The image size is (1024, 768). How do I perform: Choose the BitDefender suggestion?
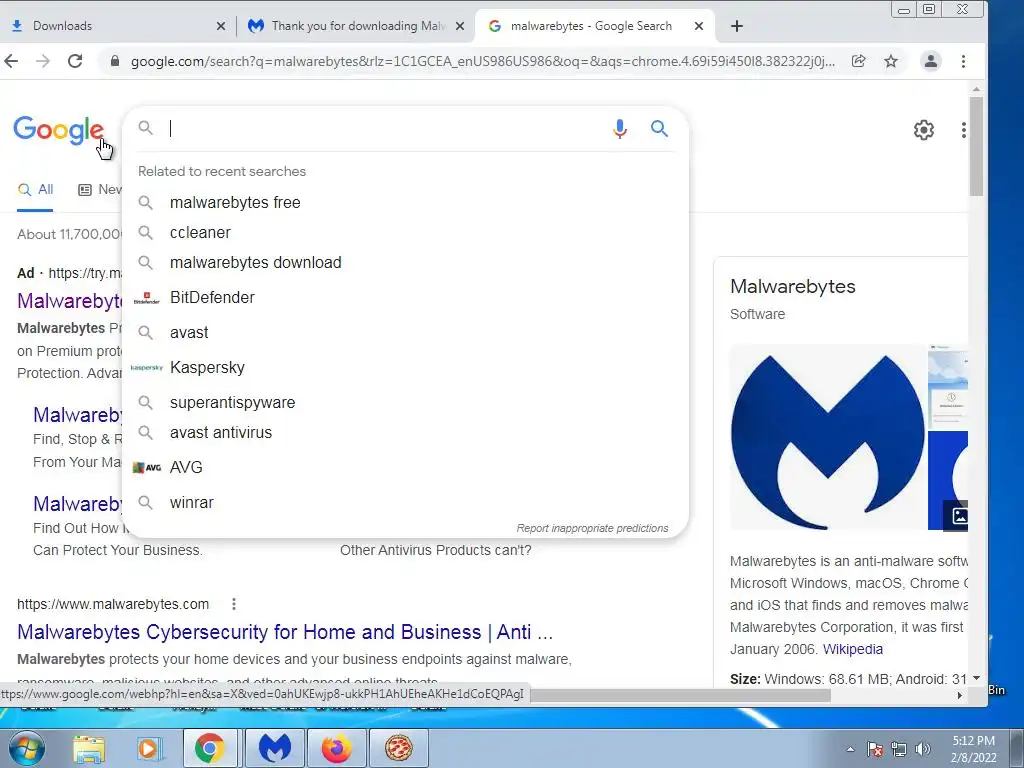pos(405,298)
